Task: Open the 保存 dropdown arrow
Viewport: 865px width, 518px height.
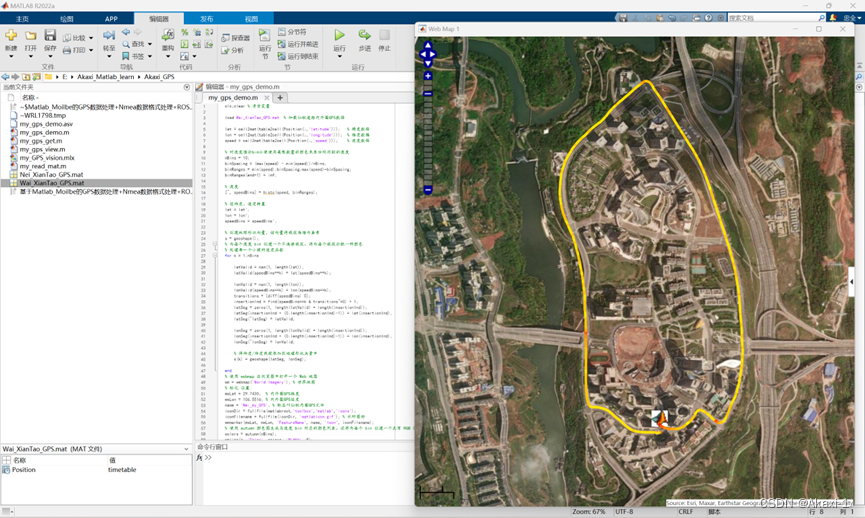Action: tap(50, 56)
